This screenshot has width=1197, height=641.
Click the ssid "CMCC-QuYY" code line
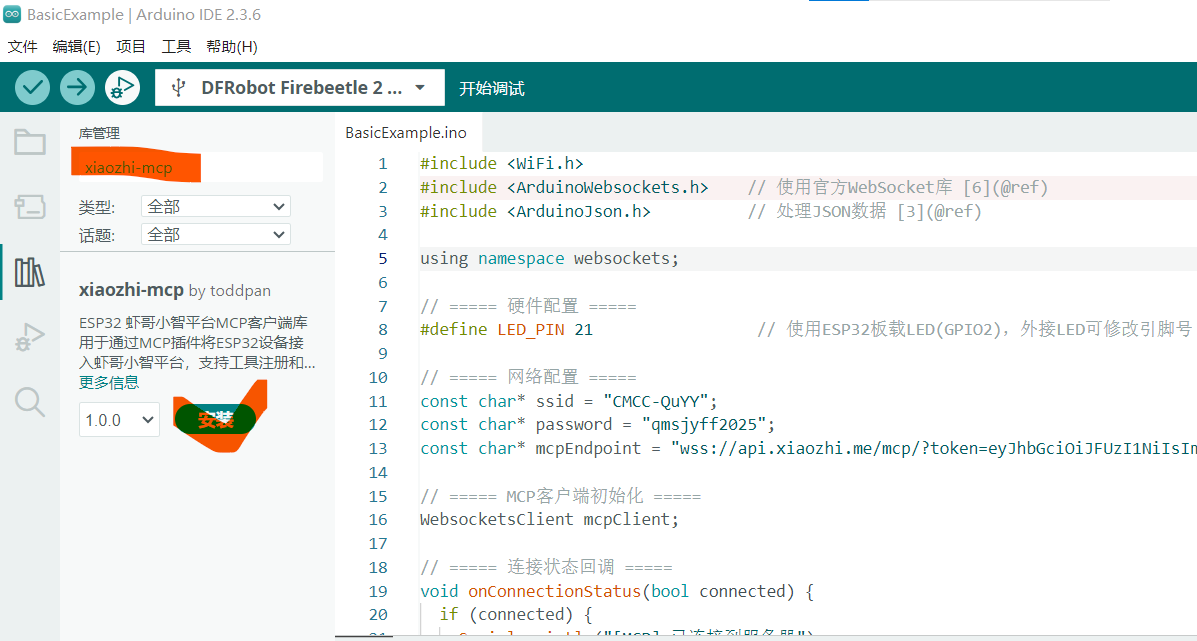point(569,401)
